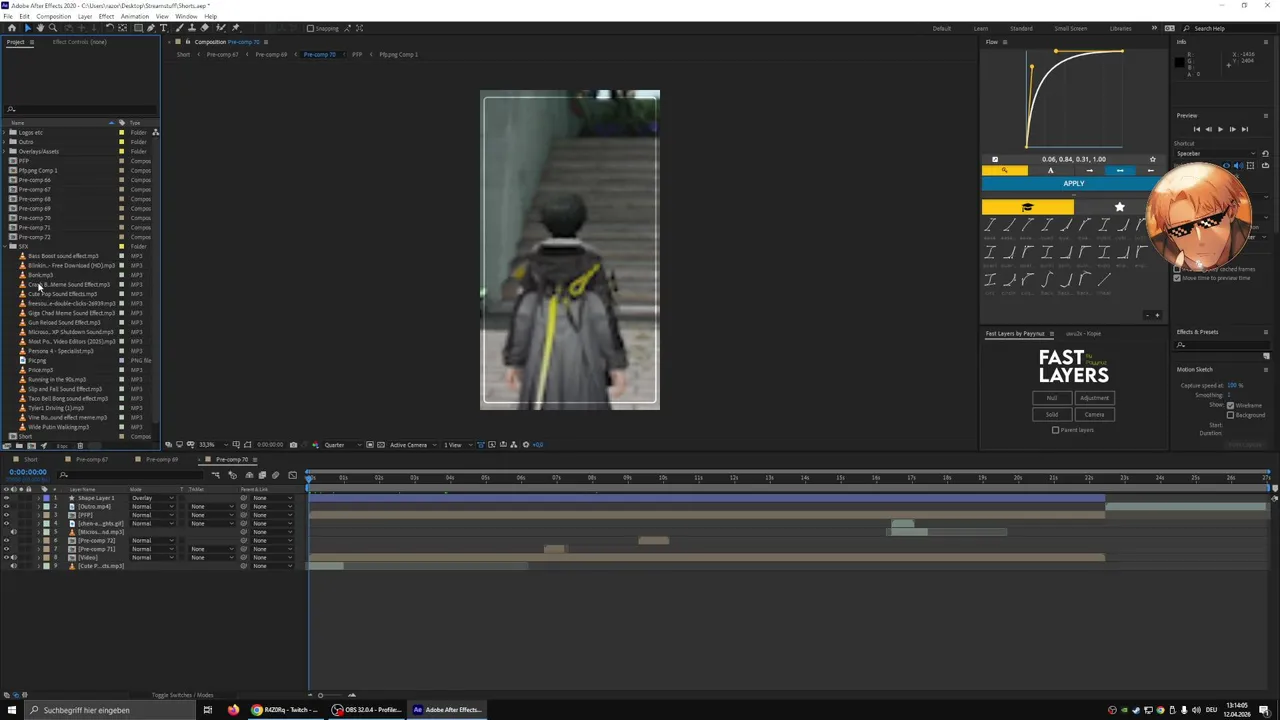This screenshot has width=1280, height=720.
Task: Open the Graph Editor icon in the timeline
Action: pos(292,475)
